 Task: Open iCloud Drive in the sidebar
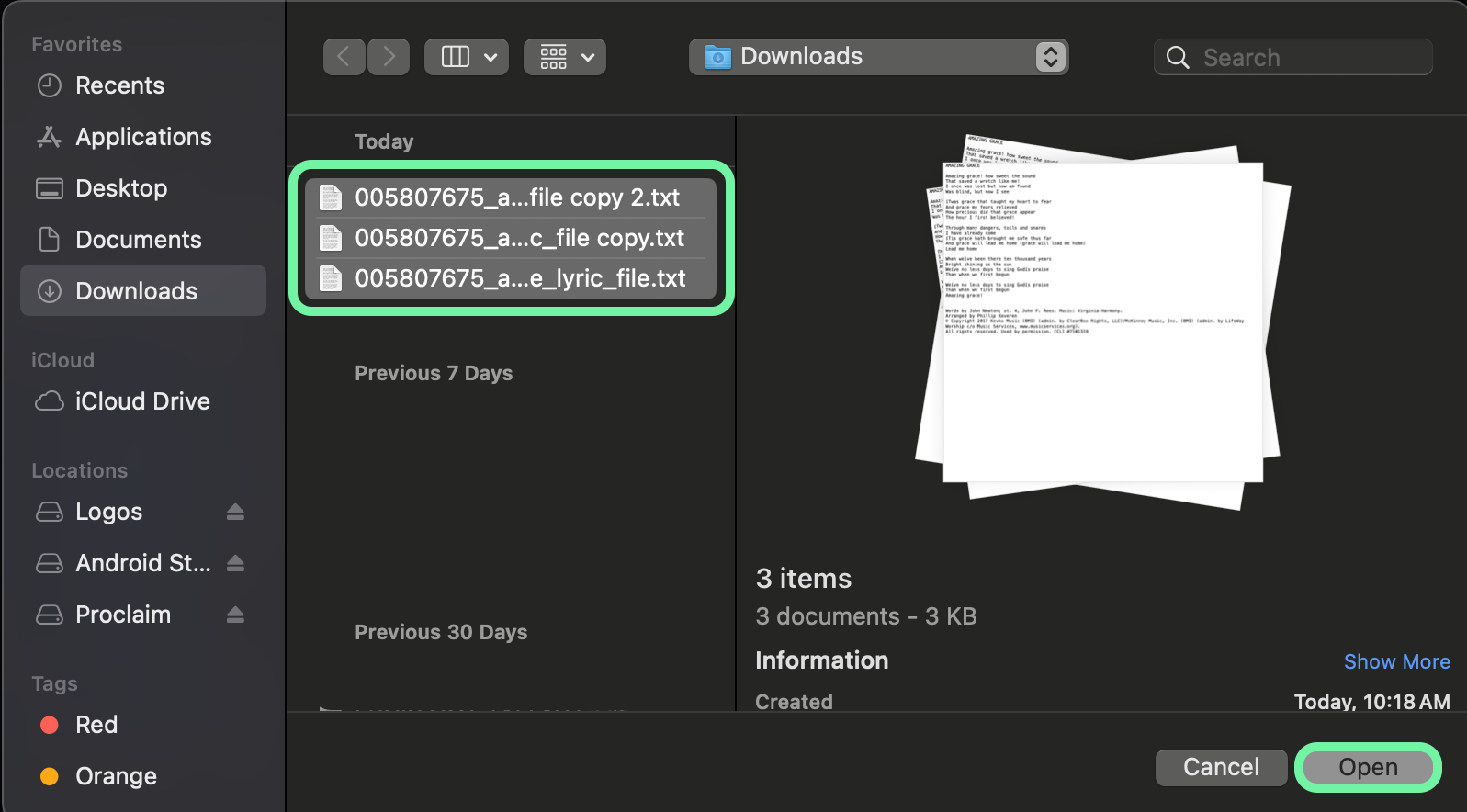tap(143, 401)
